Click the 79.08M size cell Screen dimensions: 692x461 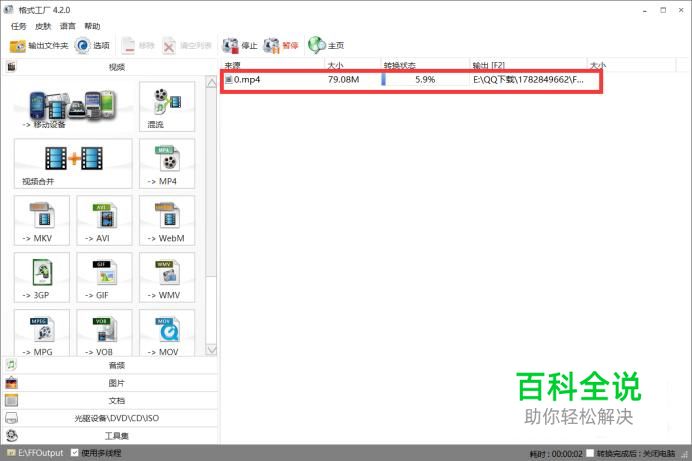click(x=343, y=80)
